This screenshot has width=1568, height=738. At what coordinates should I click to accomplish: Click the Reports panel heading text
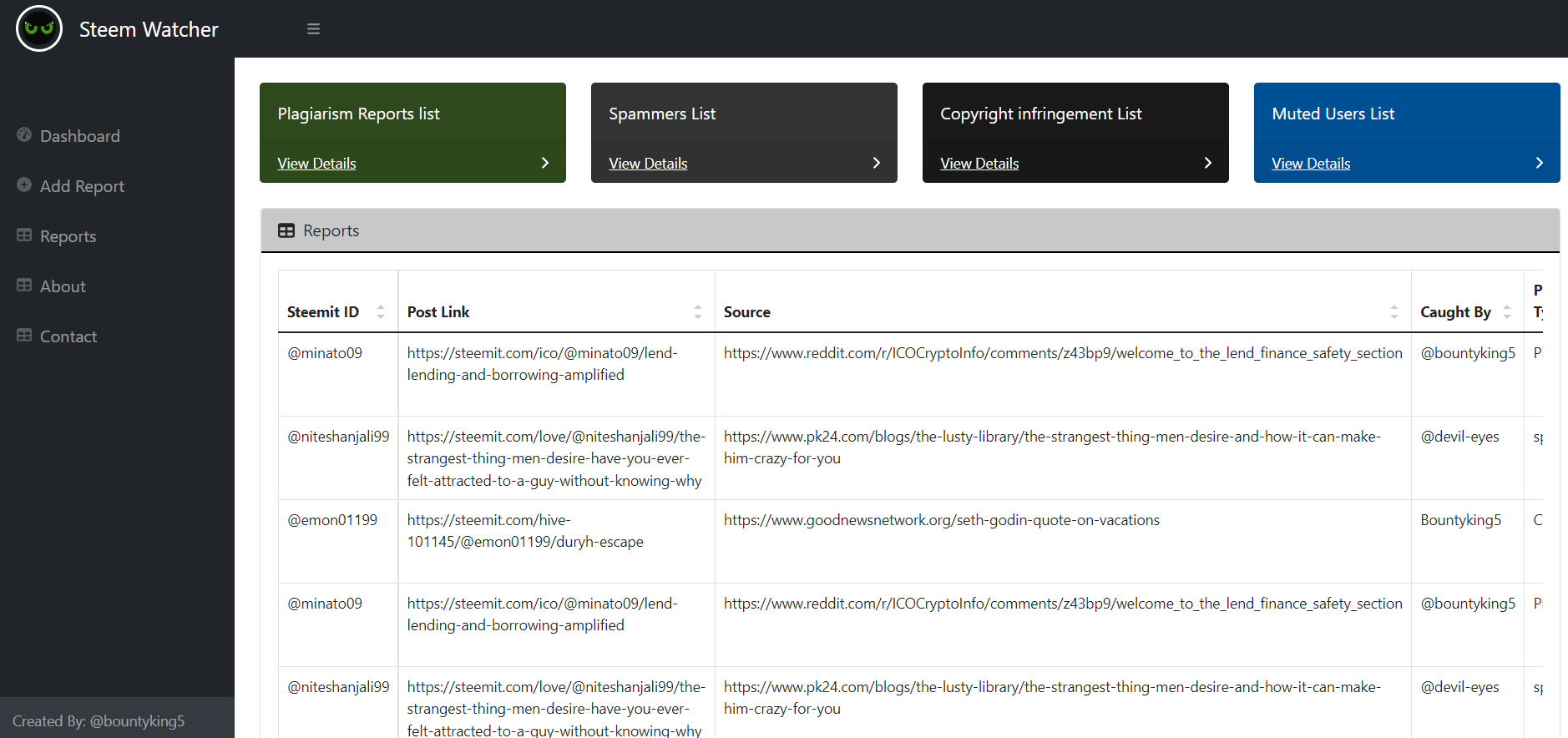pyautogui.click(x=331, y=230)
